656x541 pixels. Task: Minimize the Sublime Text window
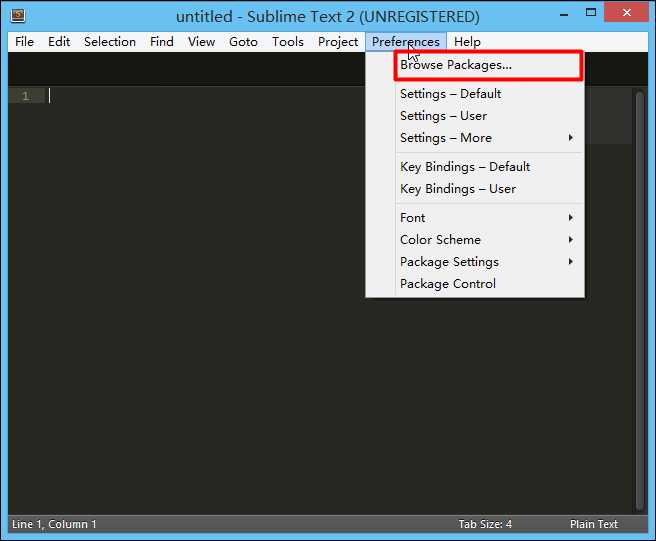click(x=564, y=15)
